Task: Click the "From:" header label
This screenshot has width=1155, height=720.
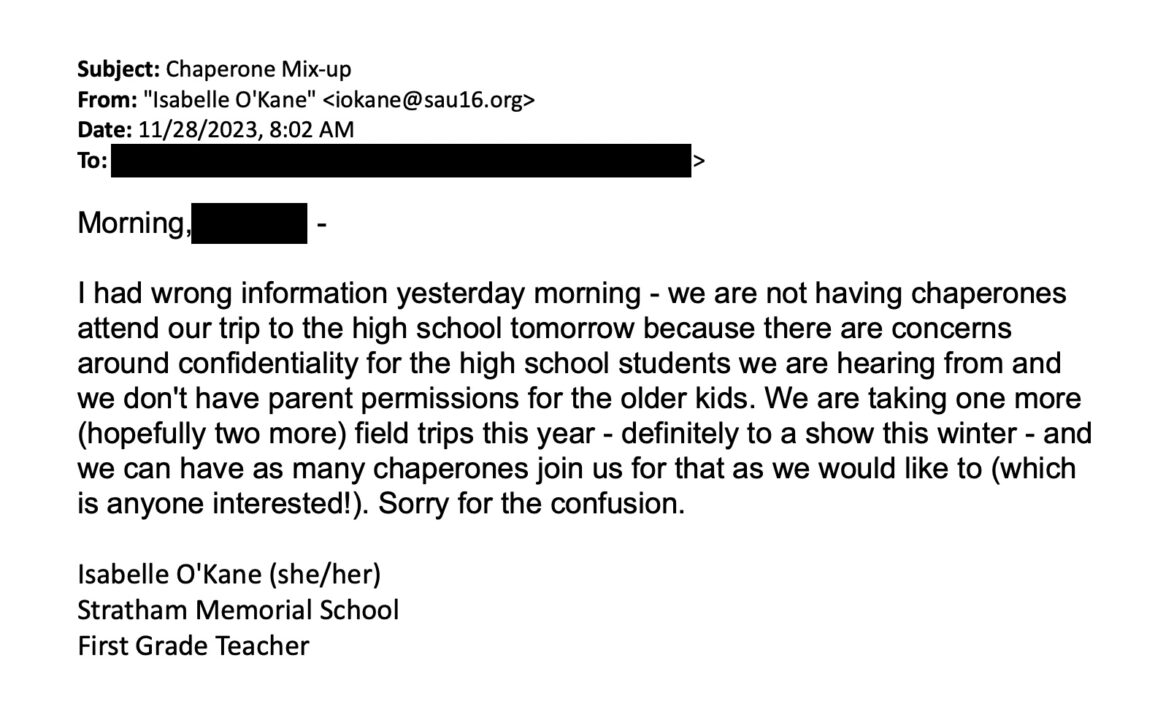Action: (105, 100)
